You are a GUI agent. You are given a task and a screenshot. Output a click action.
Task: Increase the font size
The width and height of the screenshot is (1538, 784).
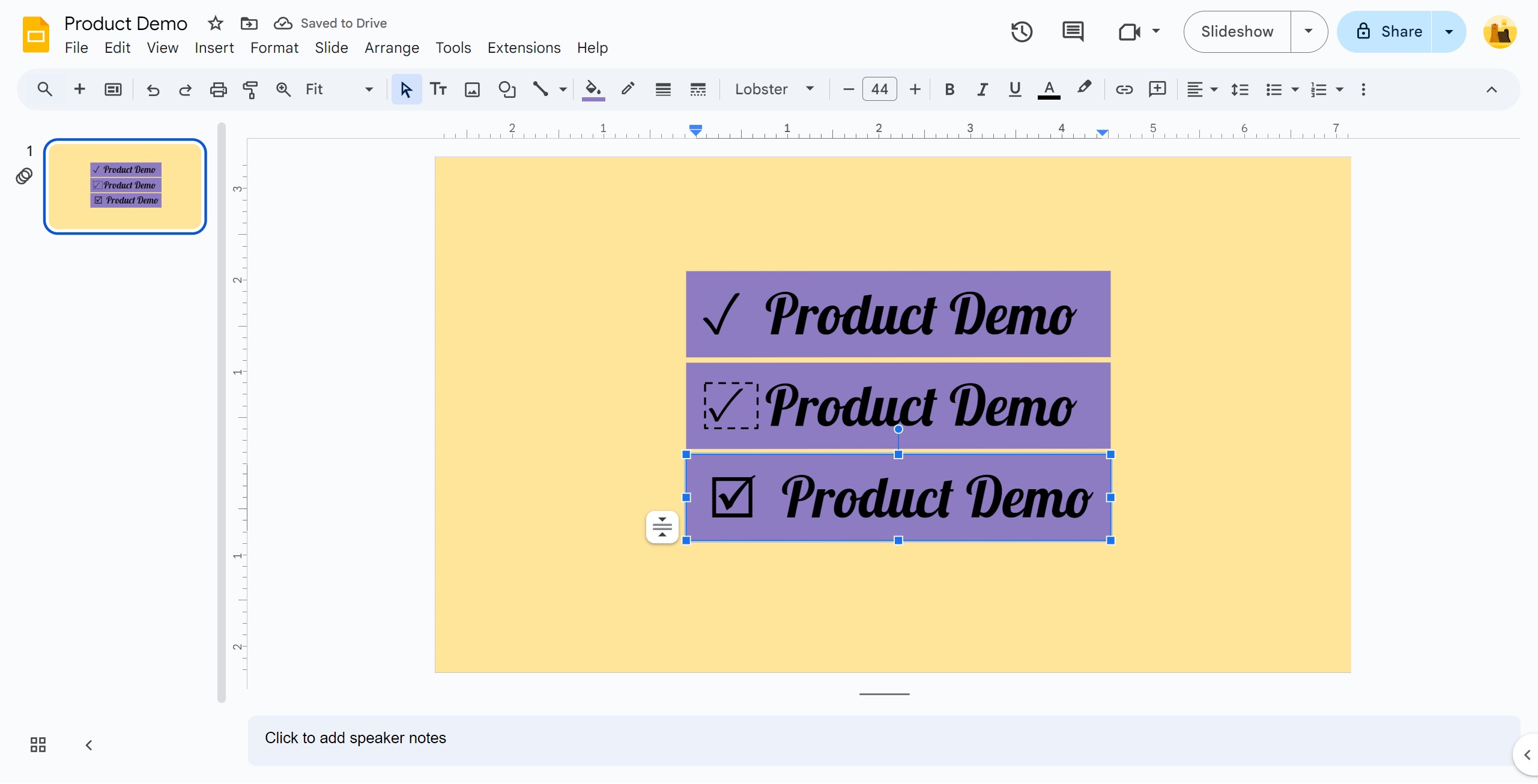pos(915,89)
